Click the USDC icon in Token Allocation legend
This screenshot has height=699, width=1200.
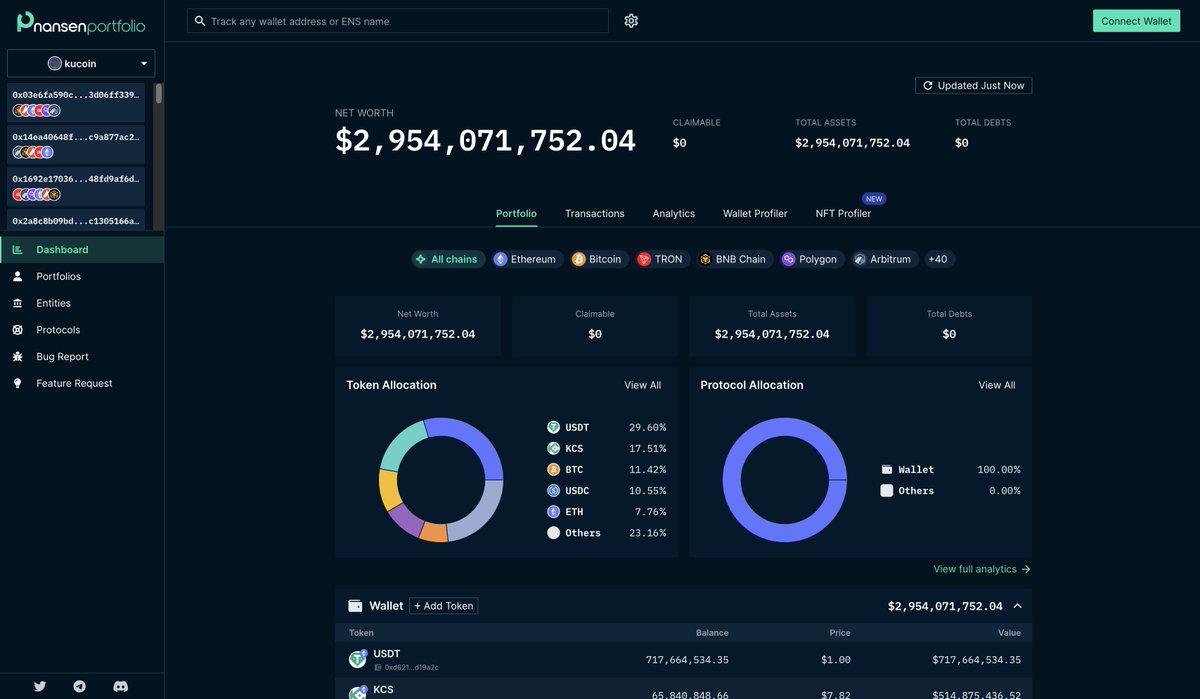[x=553, y=490]
